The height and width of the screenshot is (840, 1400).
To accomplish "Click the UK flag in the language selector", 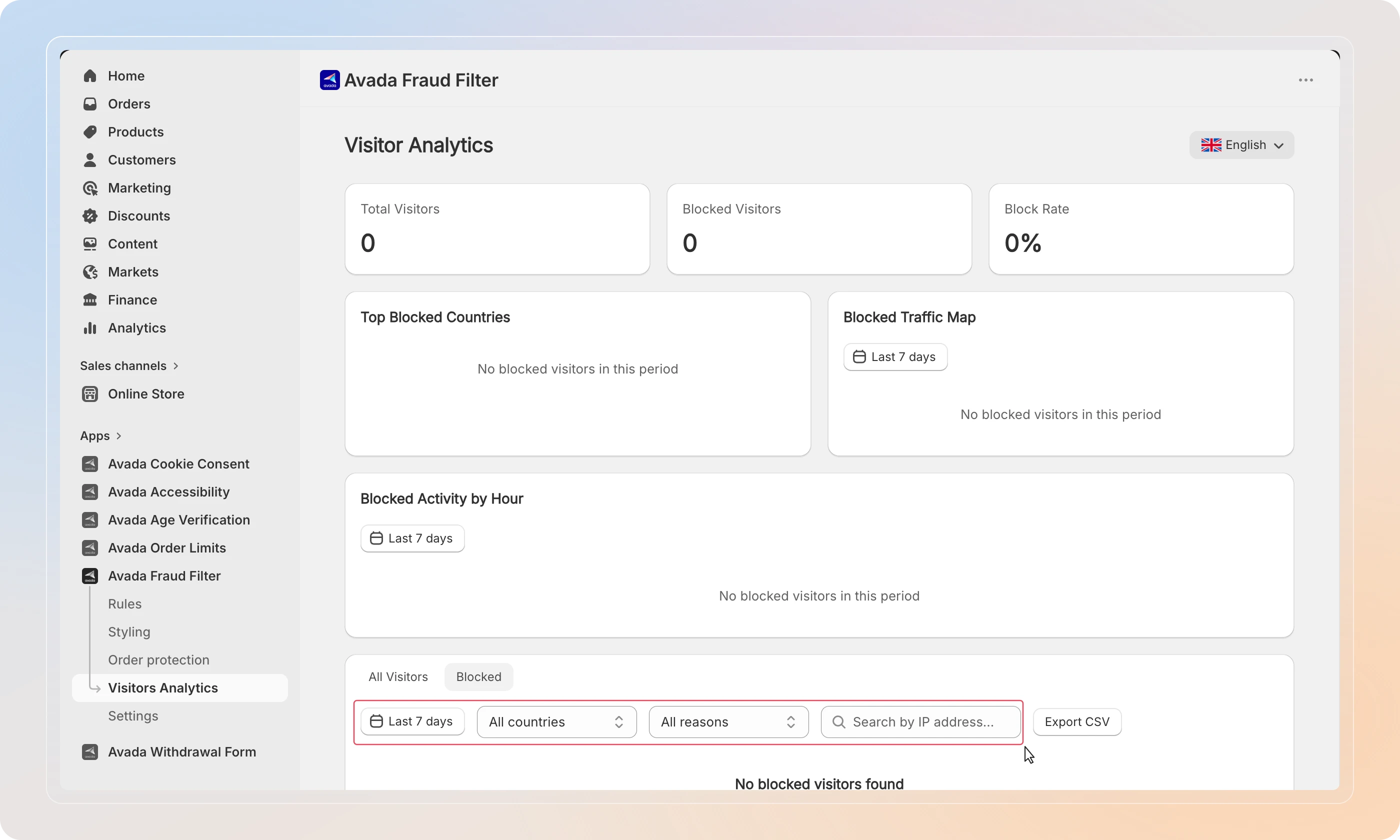I will tap(1211, 145).
